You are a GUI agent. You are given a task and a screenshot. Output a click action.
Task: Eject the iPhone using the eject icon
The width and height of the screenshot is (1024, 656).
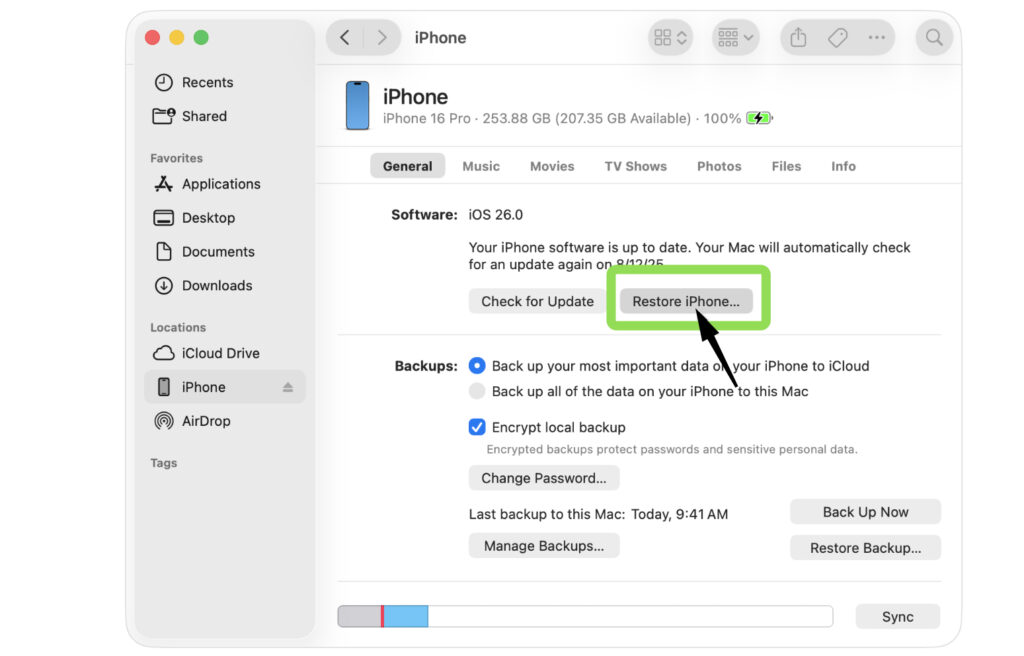click(288, 387)
